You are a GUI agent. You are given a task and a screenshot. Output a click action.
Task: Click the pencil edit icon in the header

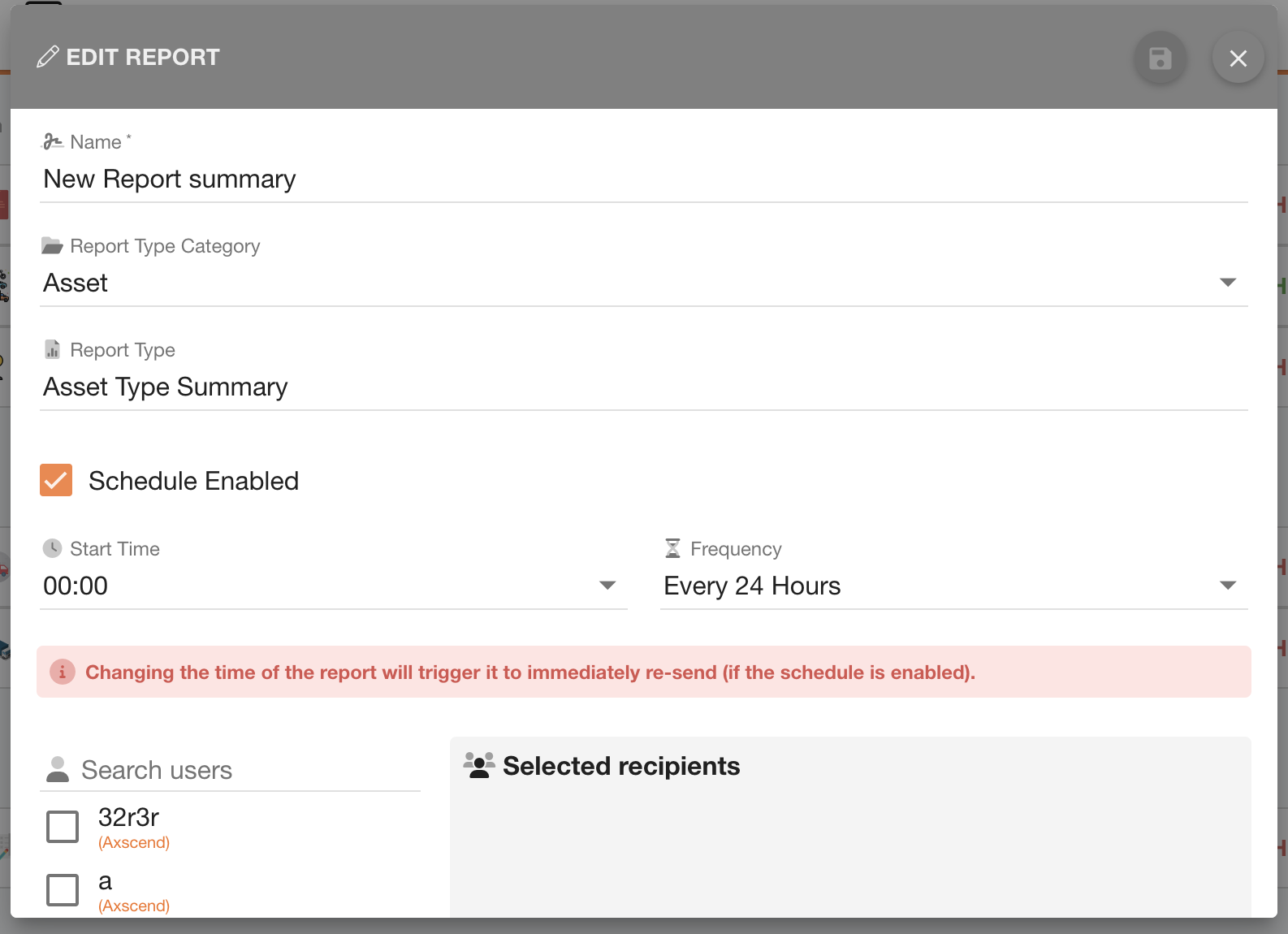(48, 56)
